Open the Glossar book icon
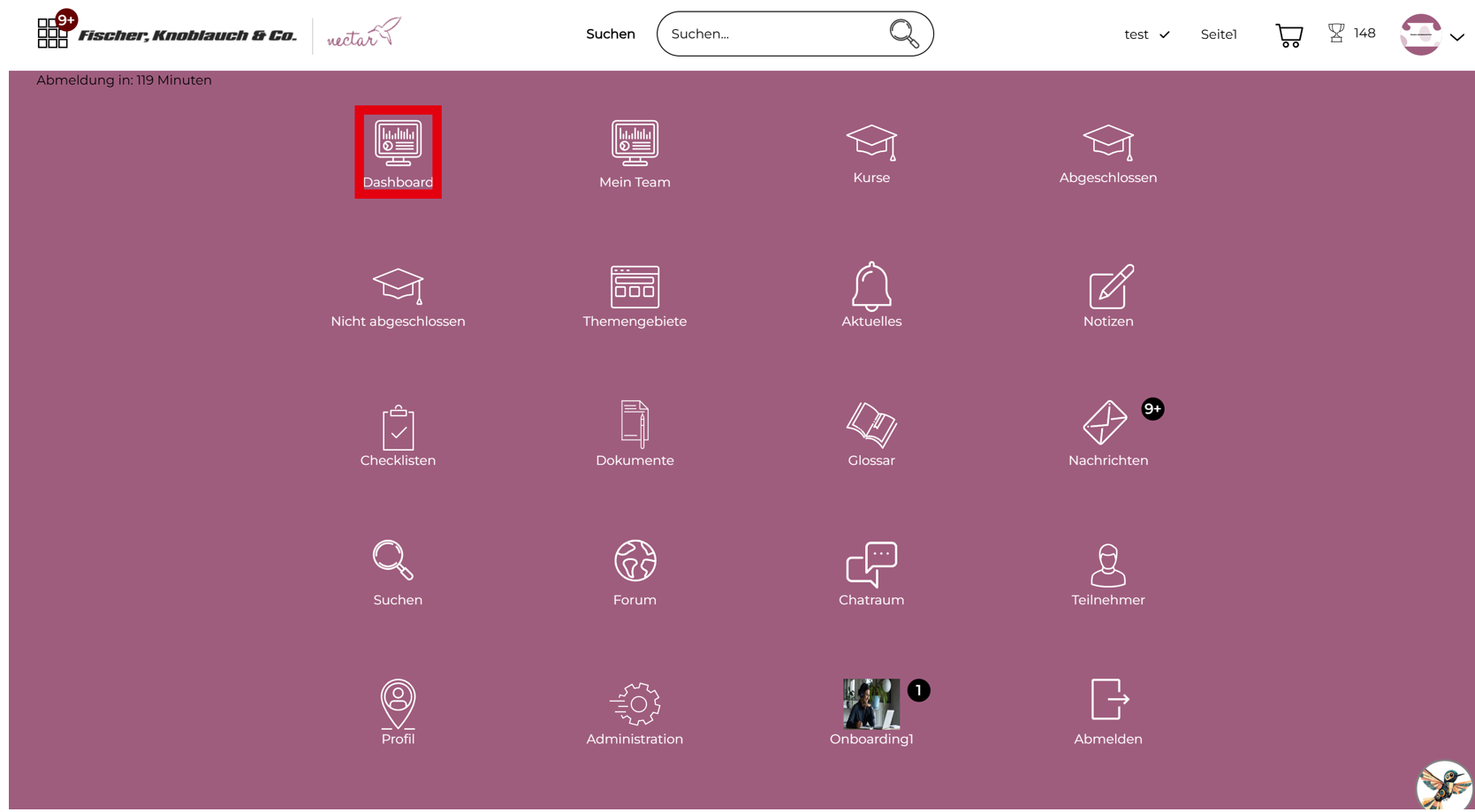The image size is (1475, 812). pyautogui.click(x=871, y=425)
